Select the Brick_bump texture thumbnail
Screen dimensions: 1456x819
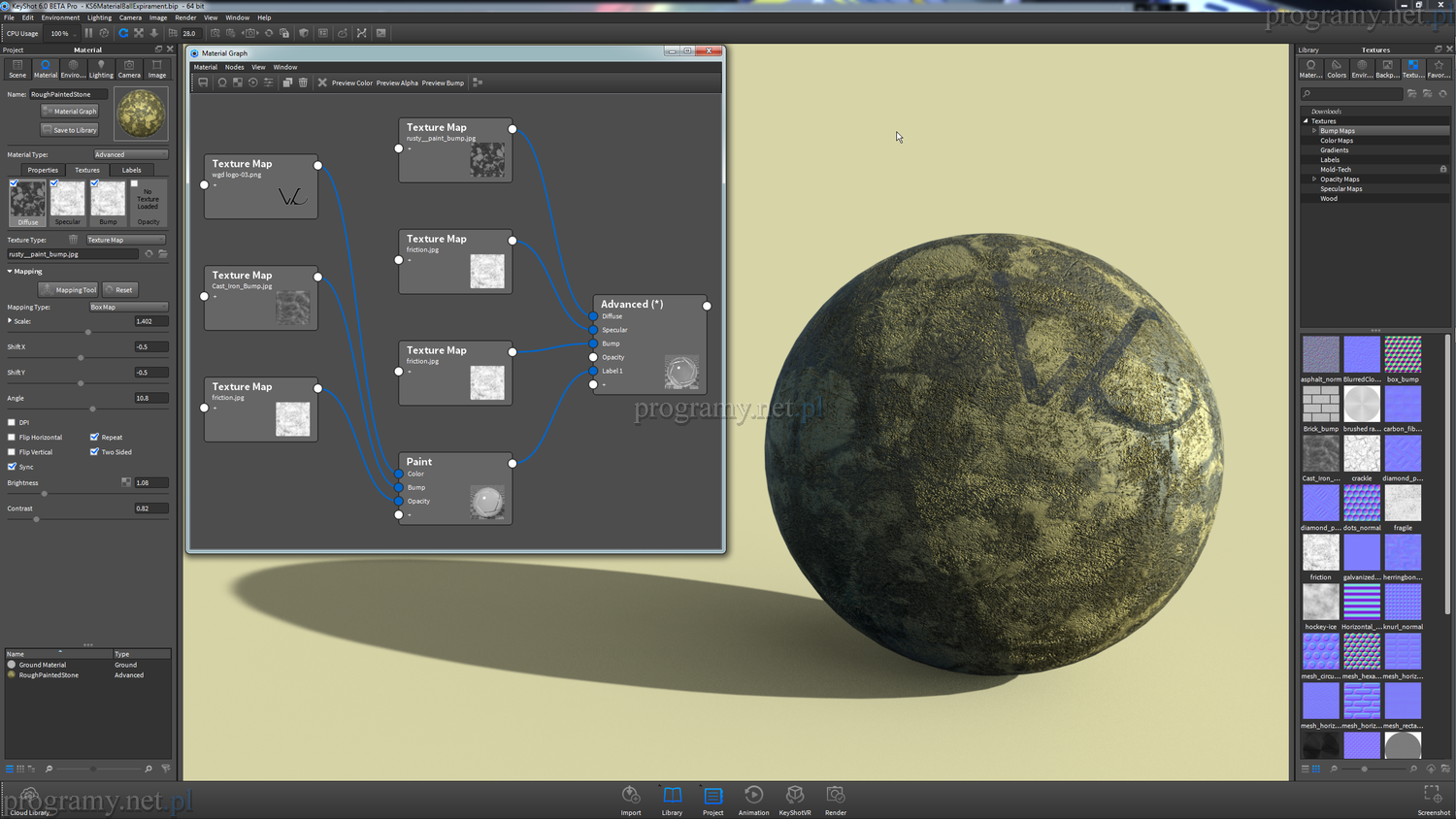click(1320, 405)
